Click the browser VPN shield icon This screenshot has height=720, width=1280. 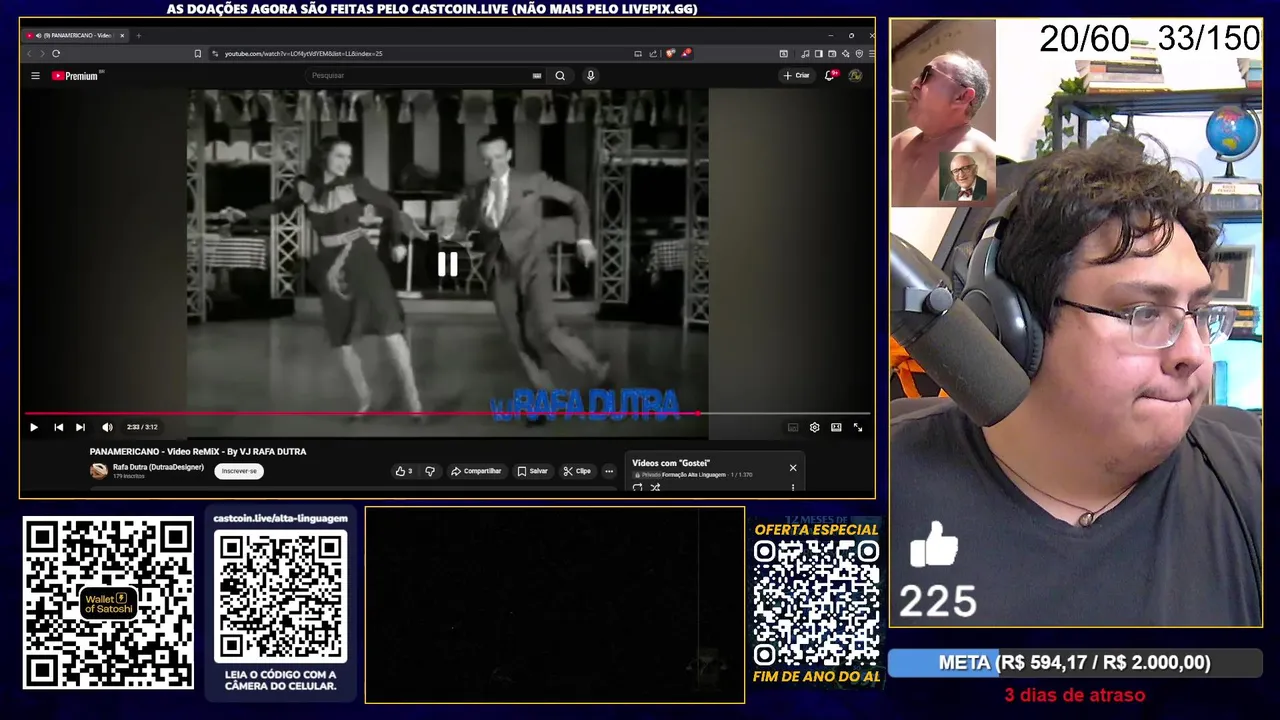[x=859, y=54]
